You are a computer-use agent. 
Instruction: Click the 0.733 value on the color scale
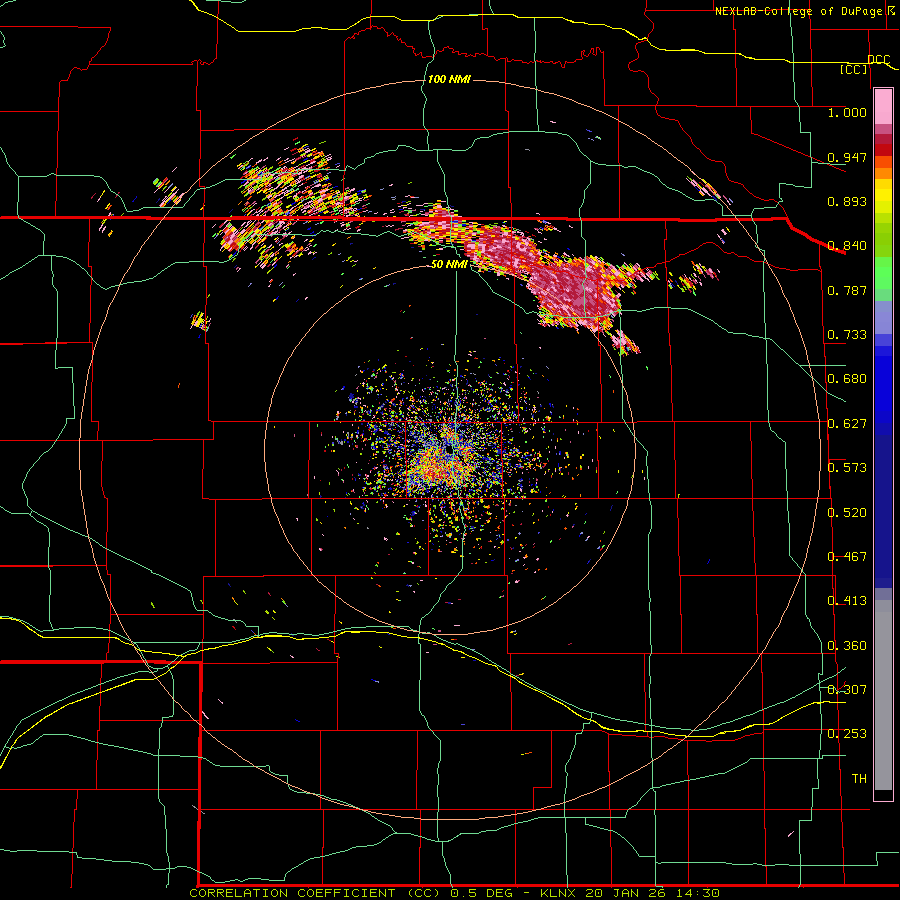tap(847, 335)
